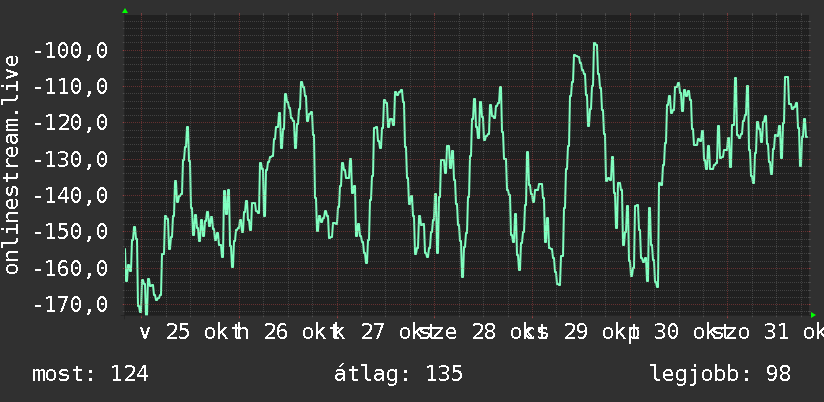Select the 28 okt date label

(508, 333)
